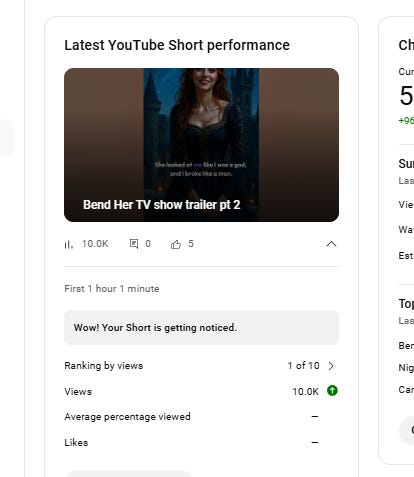This screenshot has width=414, height=477.
Task: Collapse the Short performance details chevron
Action: [x=331, y=244]
